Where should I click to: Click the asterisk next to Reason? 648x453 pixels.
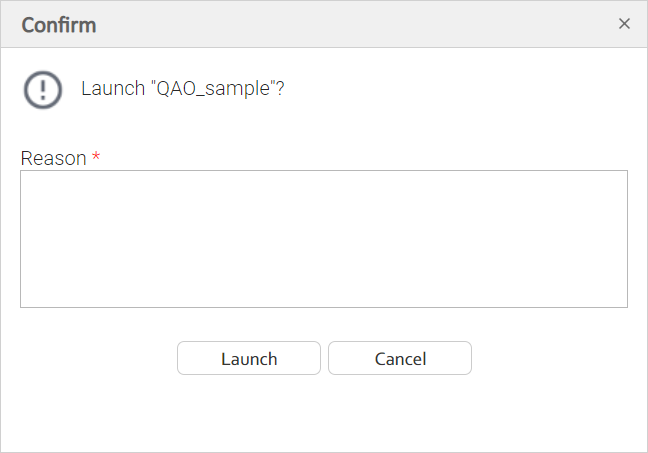96,158
